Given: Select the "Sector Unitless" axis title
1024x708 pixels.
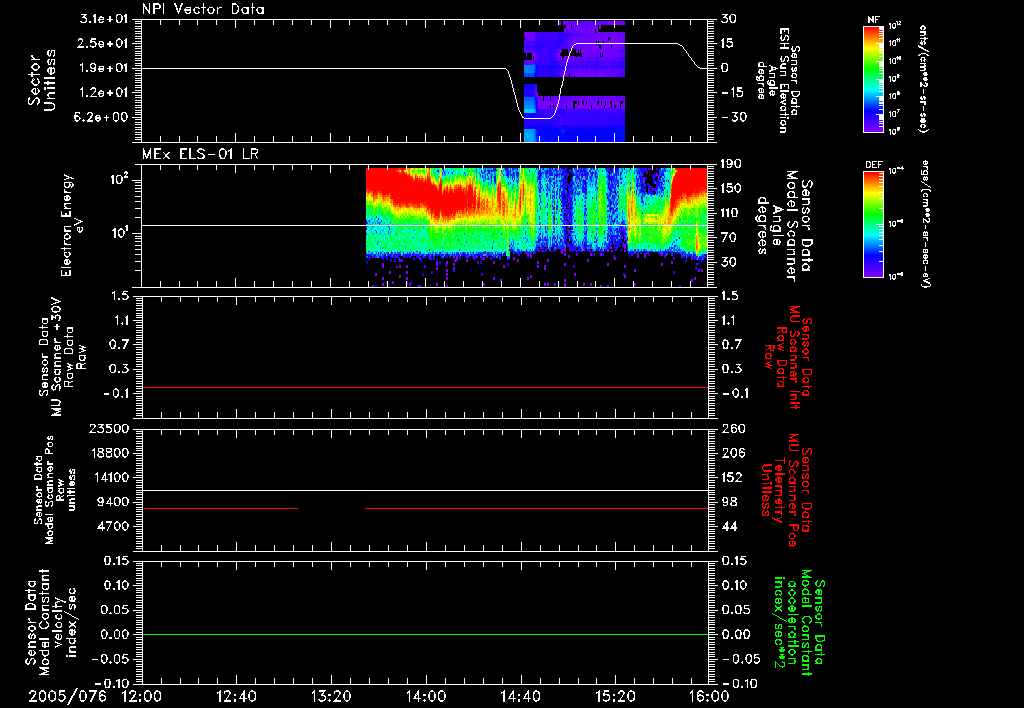Looking at the screenshot, I should 42,80.
